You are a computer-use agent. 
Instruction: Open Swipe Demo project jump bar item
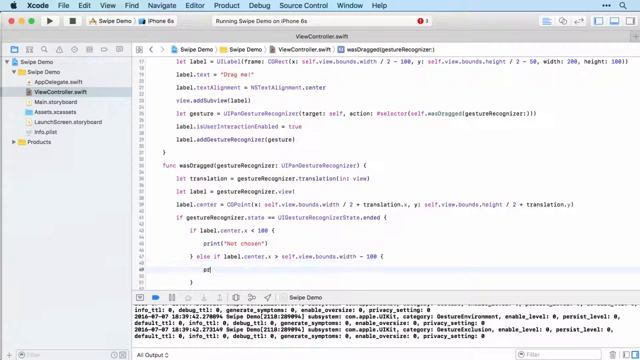point(192,49)
